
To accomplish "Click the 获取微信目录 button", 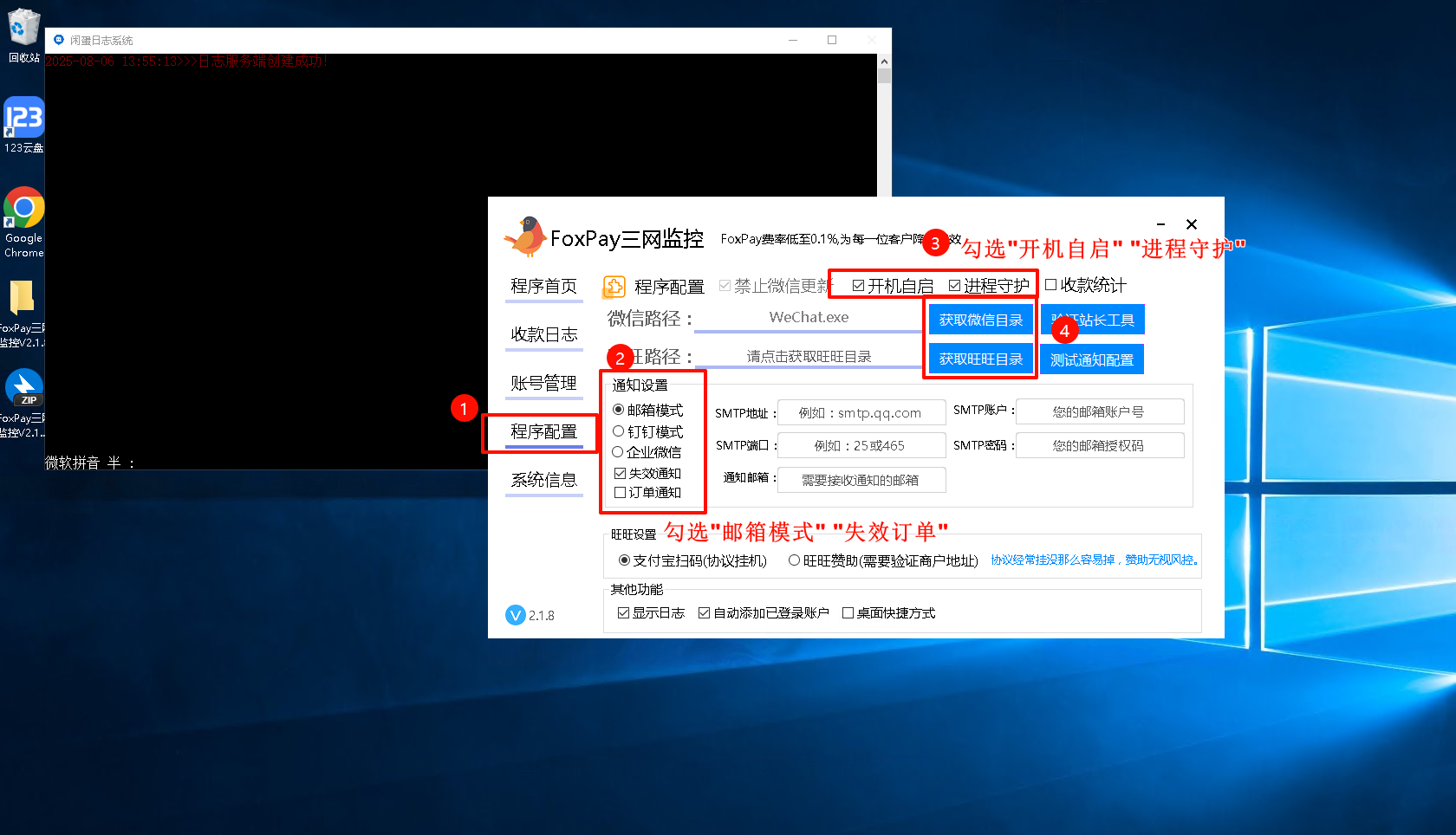I will point(981,320).
